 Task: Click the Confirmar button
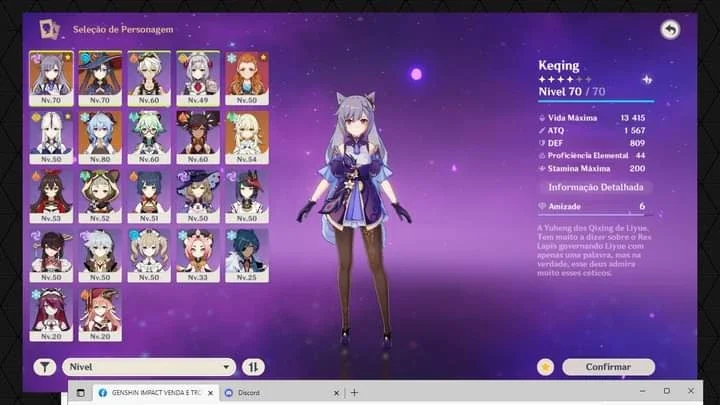(x=608, y=367)
